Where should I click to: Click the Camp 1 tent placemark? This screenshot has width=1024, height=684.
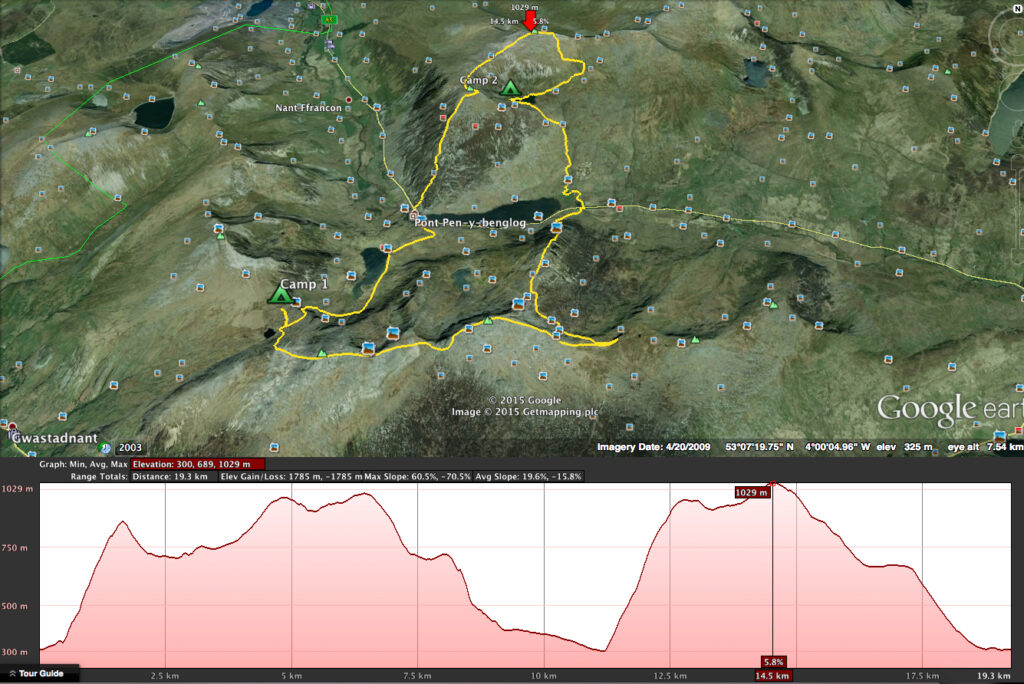pyautogui.click(x=280, y=295)
